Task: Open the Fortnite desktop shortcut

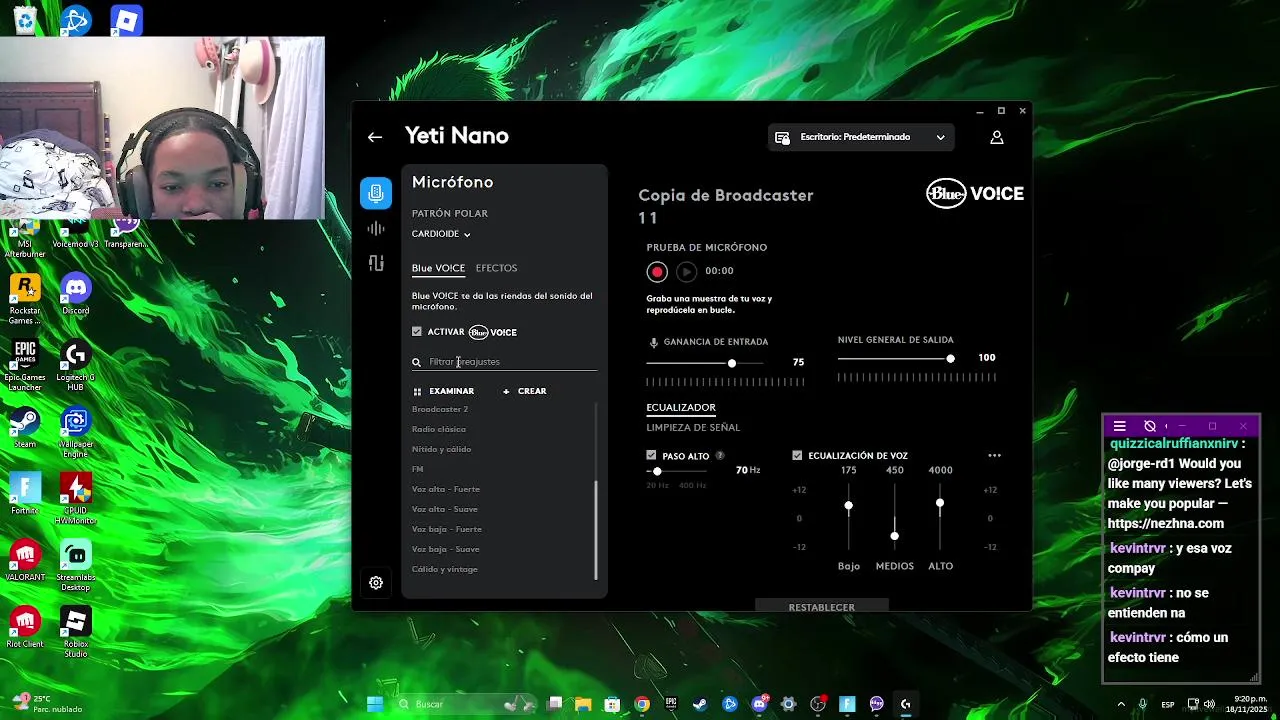Action: click(x=25, y=494)
